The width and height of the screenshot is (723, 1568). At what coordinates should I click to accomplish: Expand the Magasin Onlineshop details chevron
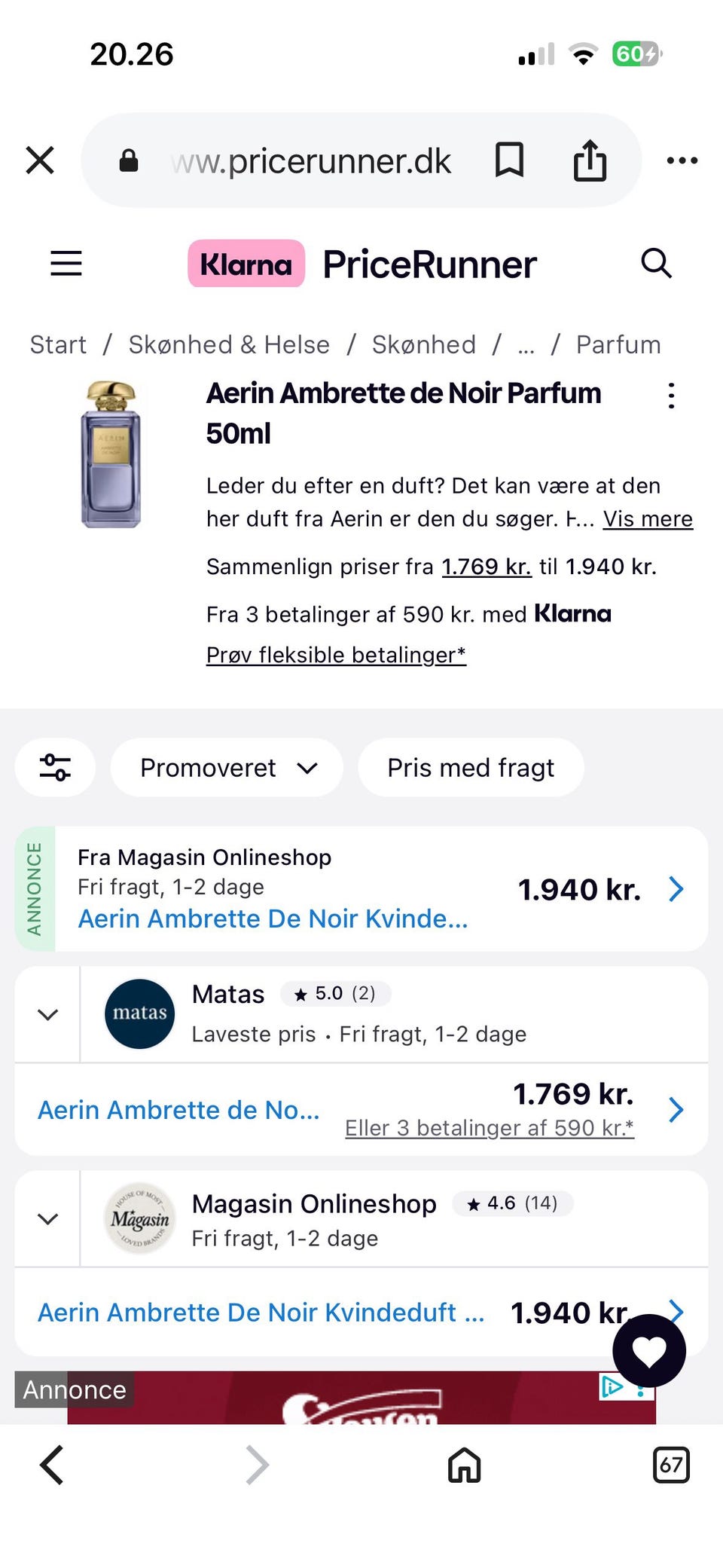click(x=47, y=1219)
